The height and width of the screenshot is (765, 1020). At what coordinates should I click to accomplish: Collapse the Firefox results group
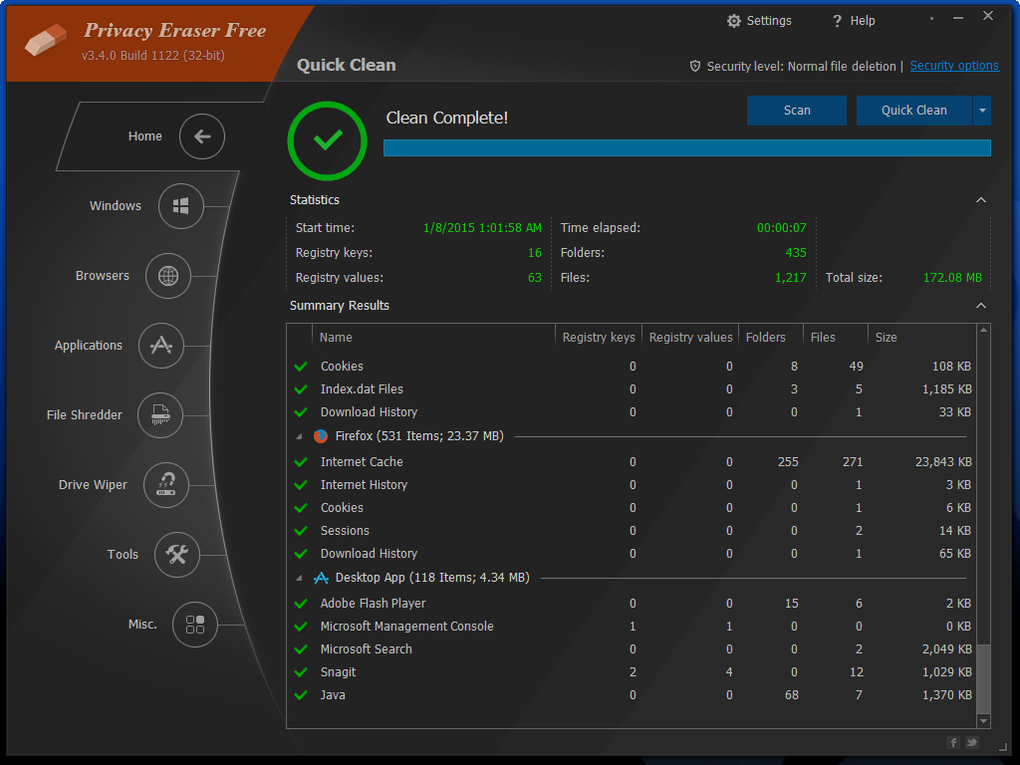(299, 436)
